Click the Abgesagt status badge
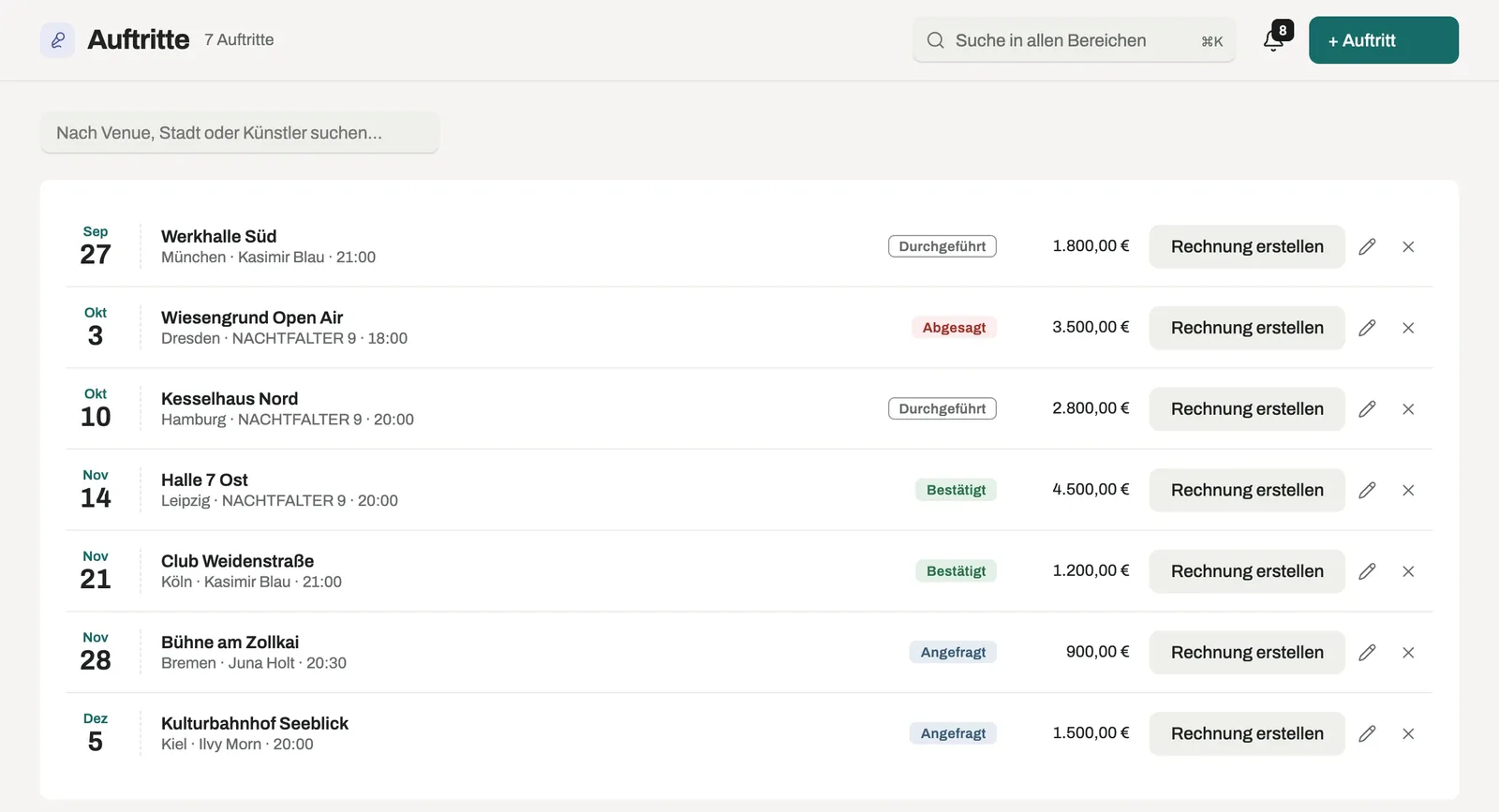The height and width of the screenshot is (812, 1499). click(954, 328)
